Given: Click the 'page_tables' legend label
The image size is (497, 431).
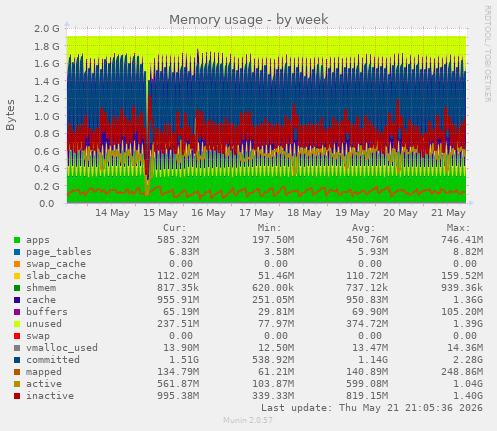Looking at the screenshot, I should pyautogui.click(x=59, y=252).
